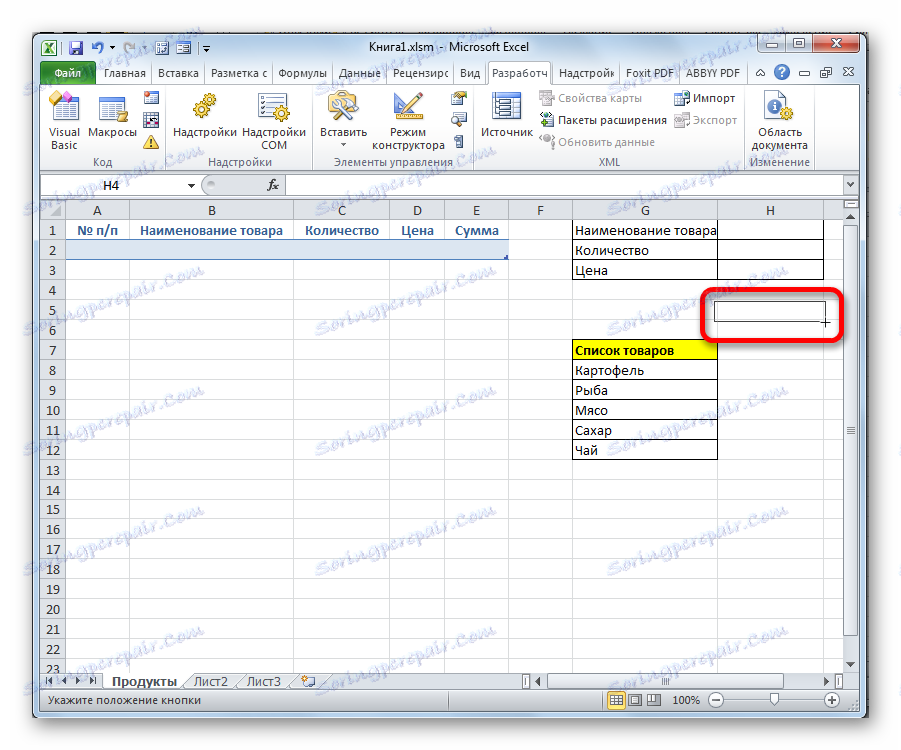
Task: Switch to Page Layout view icon
Action: click(636, 700)
